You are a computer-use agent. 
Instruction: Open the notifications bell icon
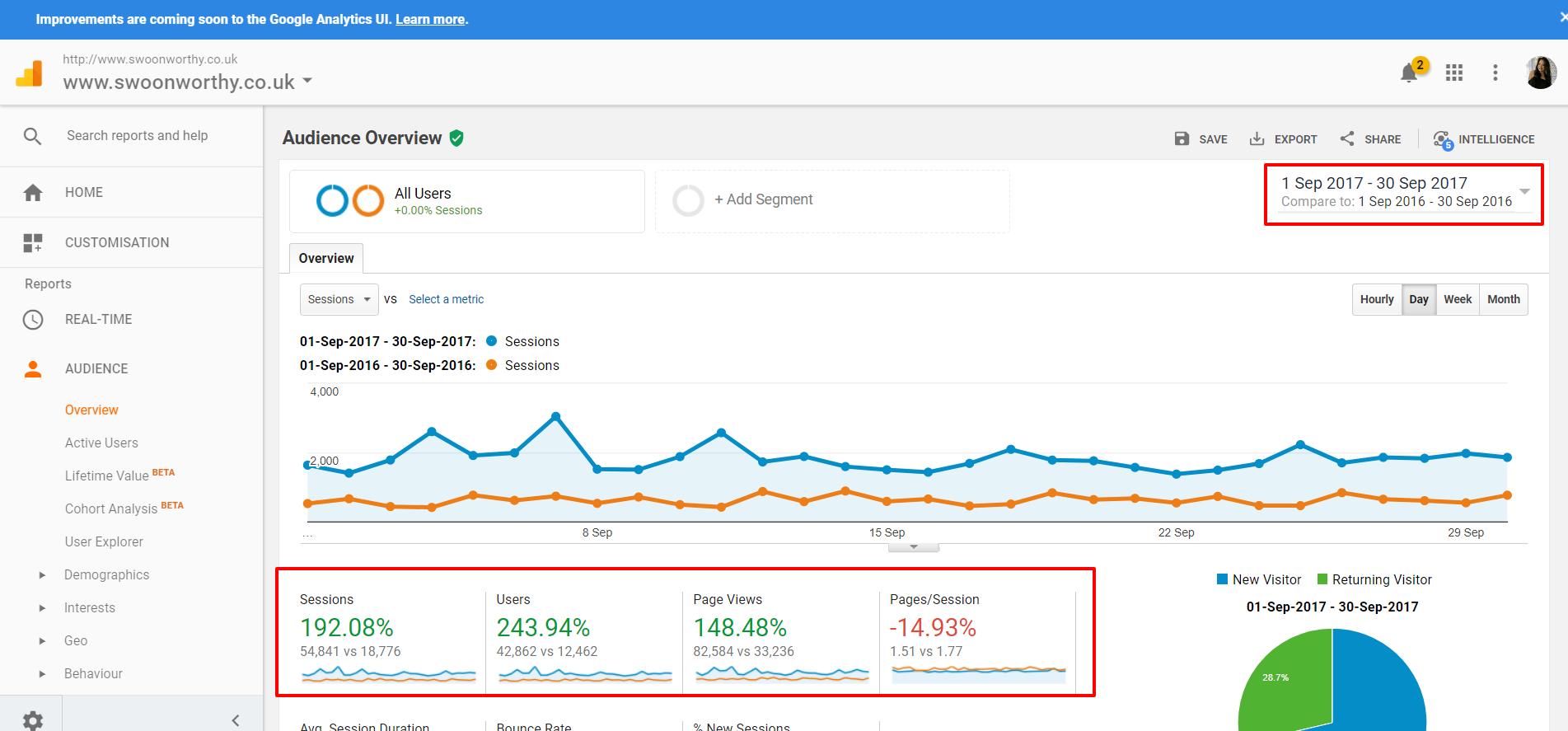pyautogui.click(x=1409, y=73)
